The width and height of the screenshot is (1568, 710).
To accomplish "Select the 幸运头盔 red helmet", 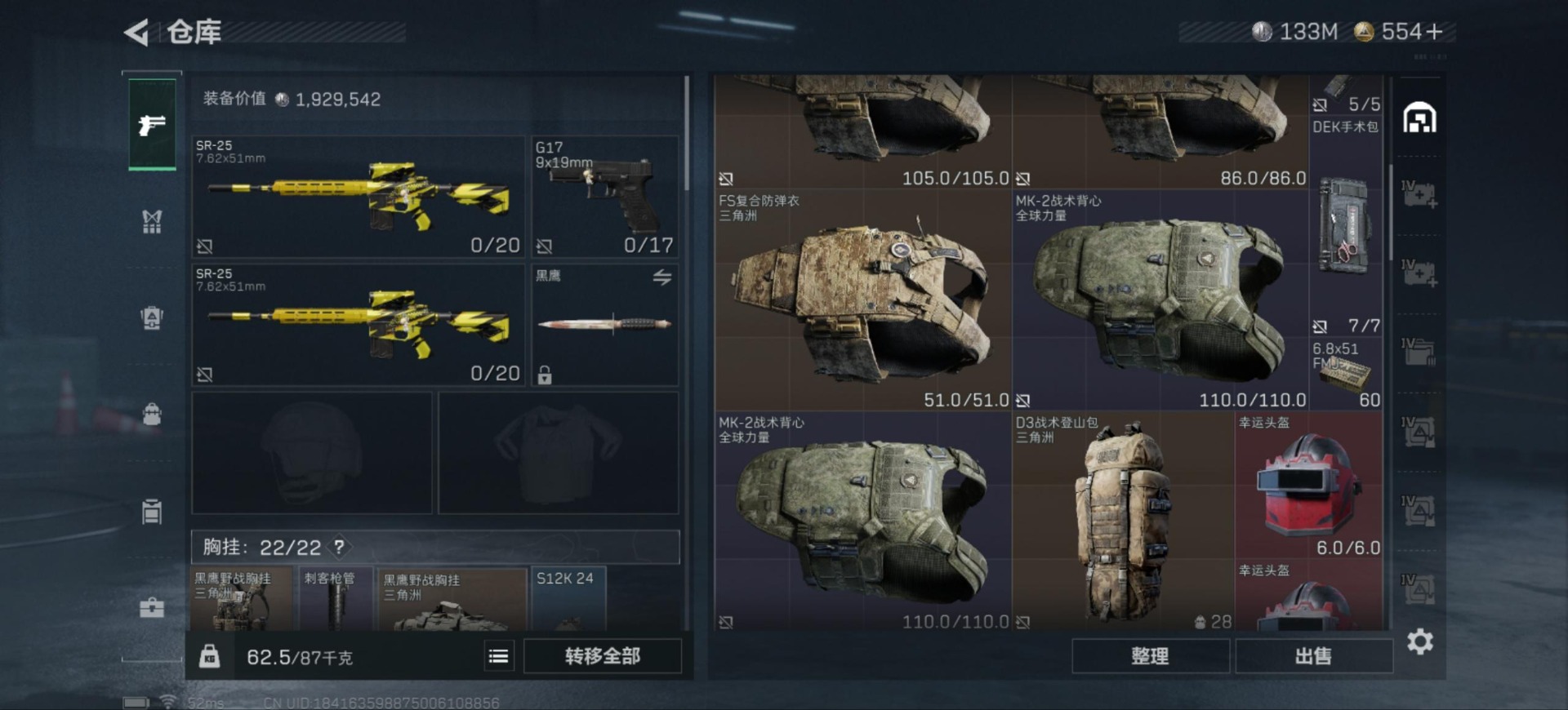I will [1308, 486].
